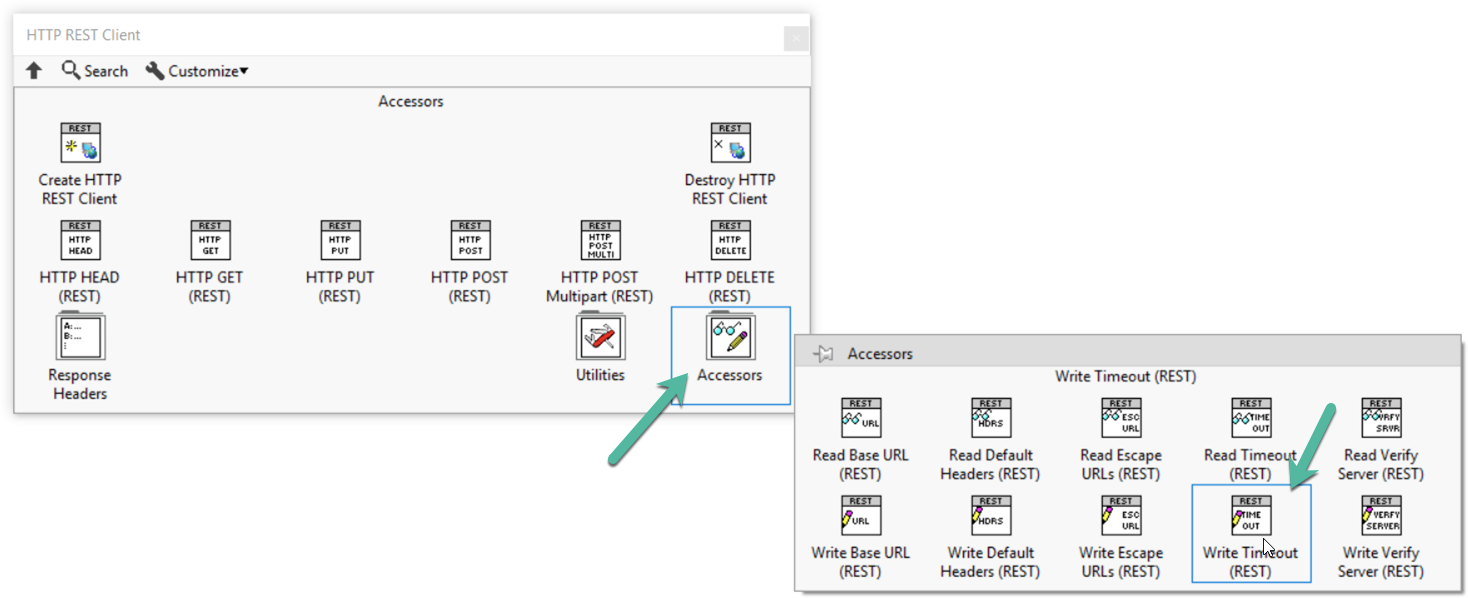Click the "Read Verify Server (REST)" label
Screen dimensions: 1468x598
(x=1381, y=464)
